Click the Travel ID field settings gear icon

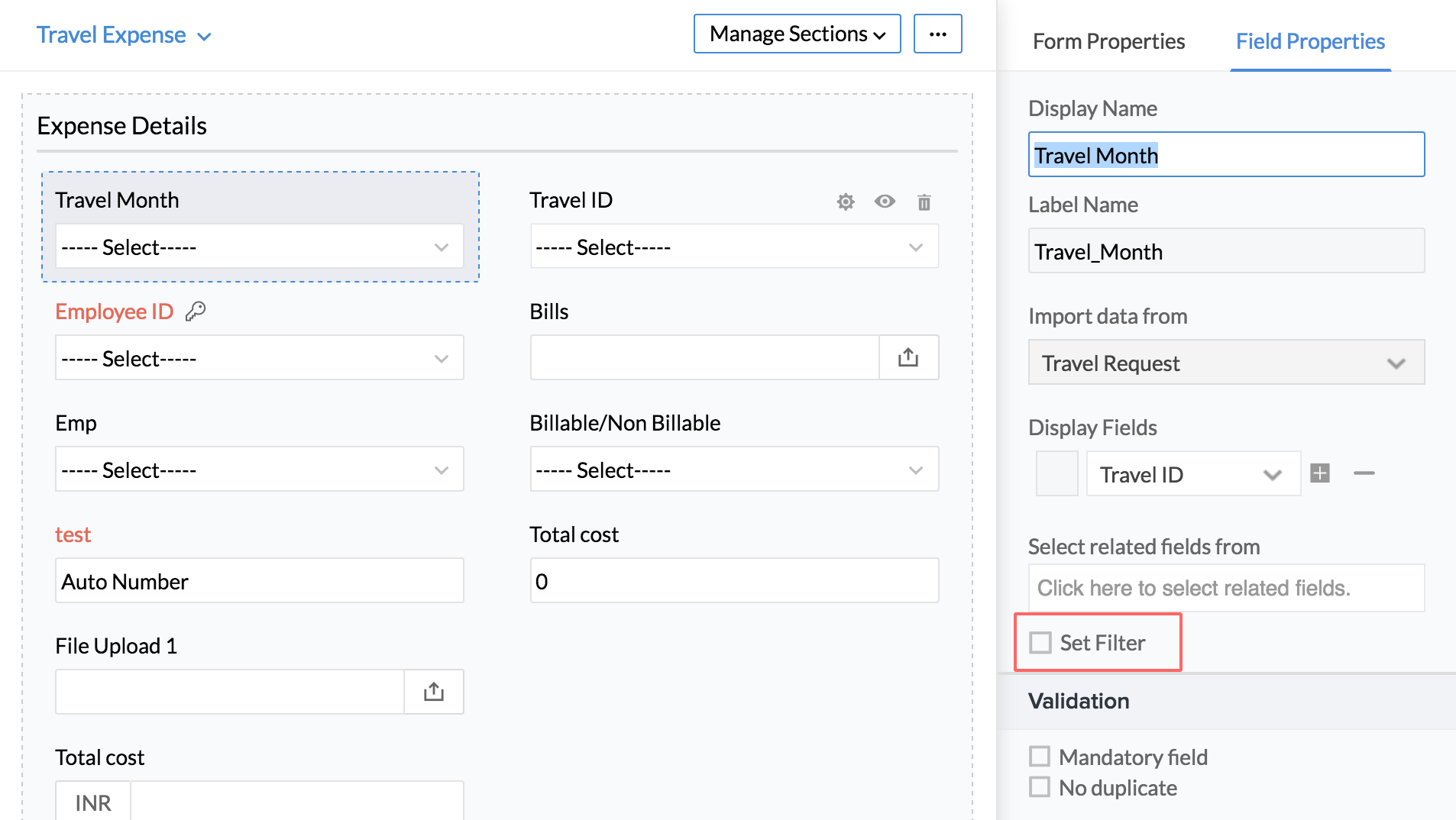[845, 202]
